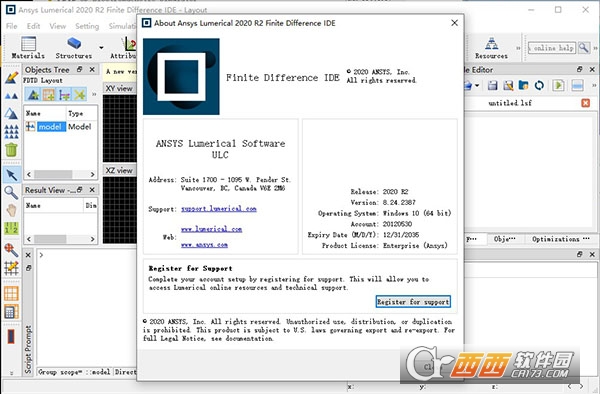
Task: Save script in Script File Editor
Action: (492, 85)
